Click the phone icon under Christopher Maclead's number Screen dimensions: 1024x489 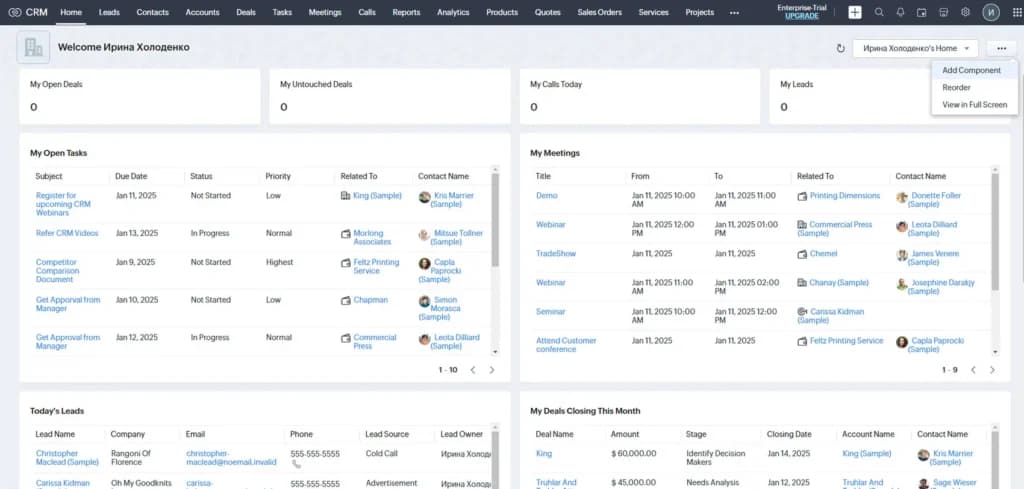click(296, 464)
